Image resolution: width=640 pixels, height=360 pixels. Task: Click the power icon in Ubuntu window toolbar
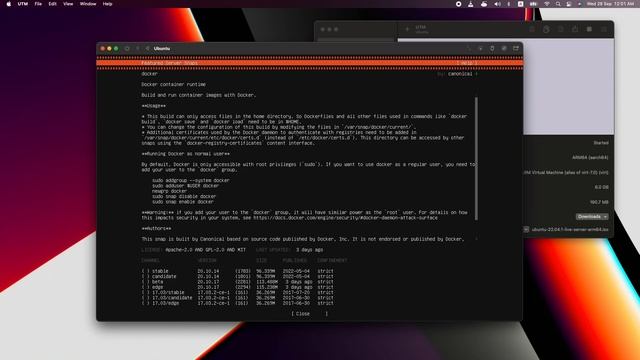127,49
